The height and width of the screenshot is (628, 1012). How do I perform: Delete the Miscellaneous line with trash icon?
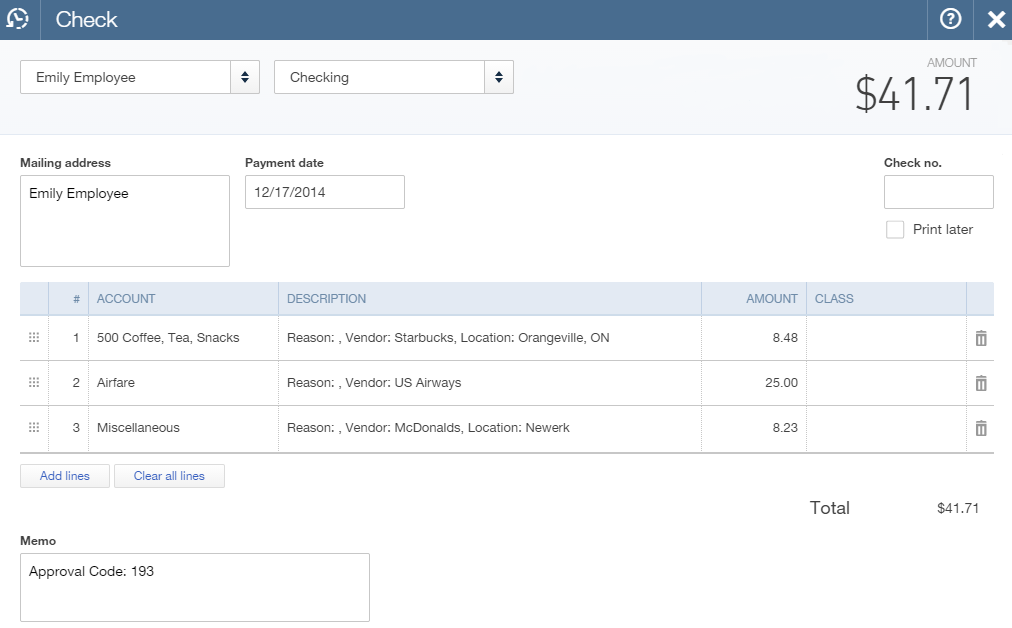pos(980,428)
